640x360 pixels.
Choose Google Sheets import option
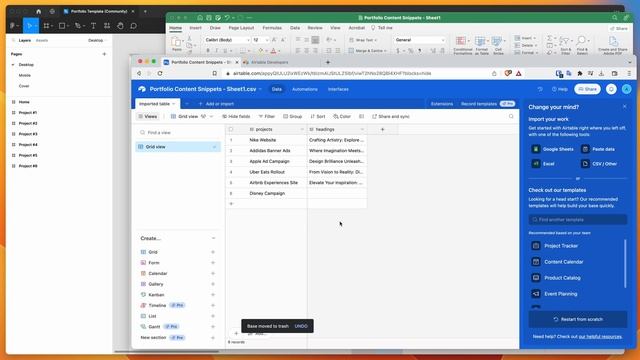[x=553, y=149]
